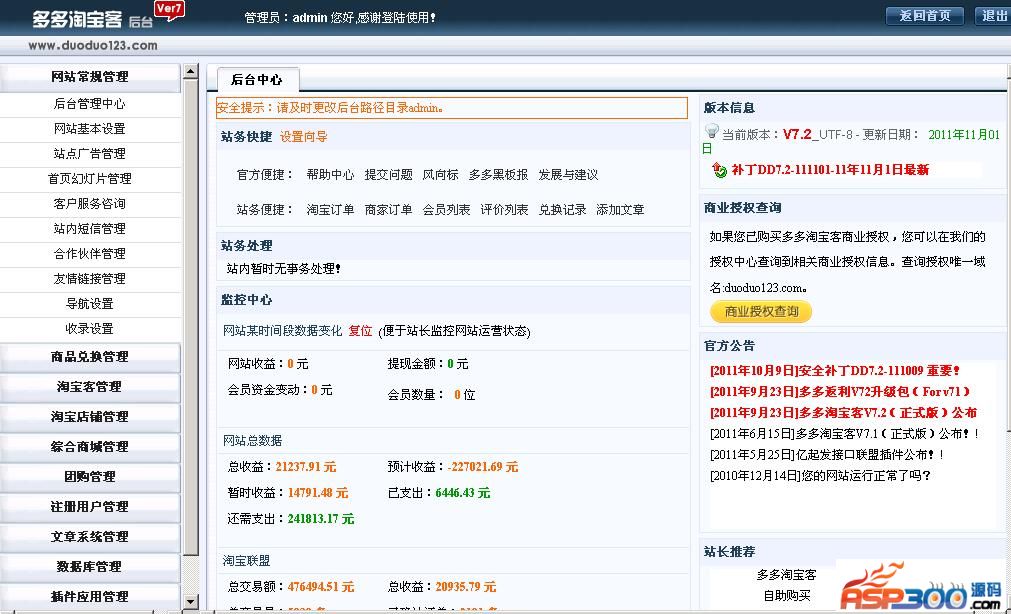This screenshot has height=614, width=1011.
Task: Open the 添加文章 shortcut
Action: click(620, 210)
